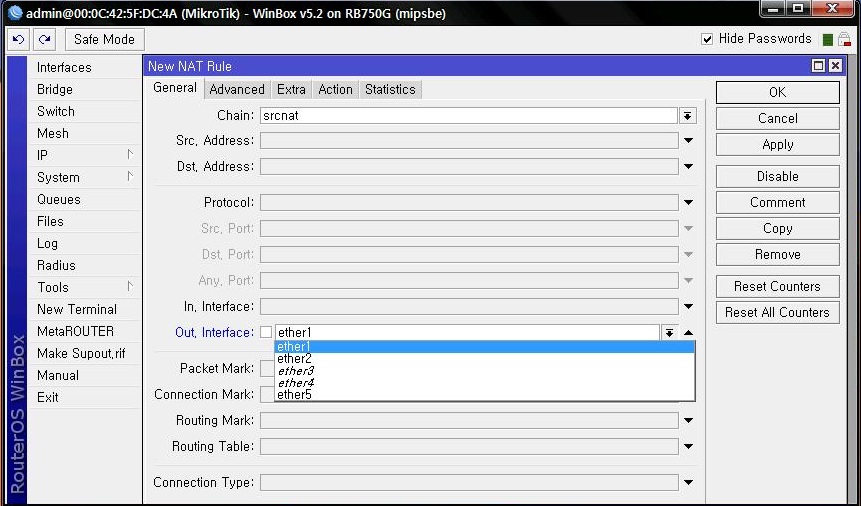Open the Bridge menu item
The width and height of the screenshot is (861, 506).
click(85, 90)
